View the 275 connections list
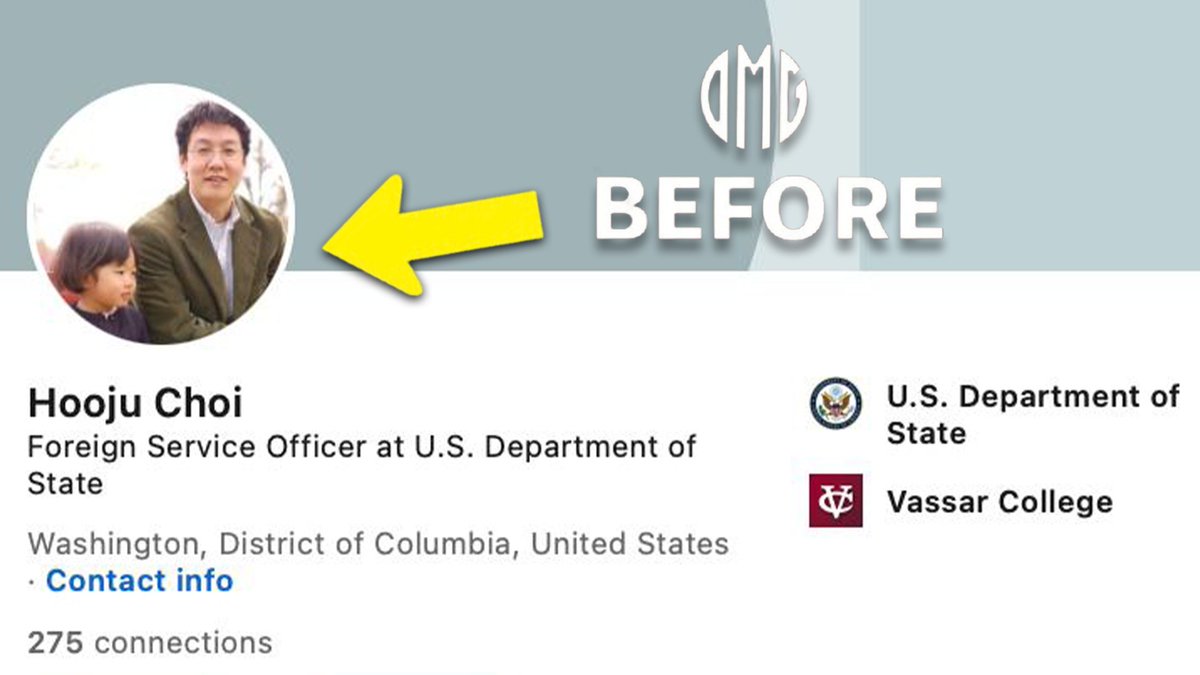Viewport: 1200px width, 675px height. coord(150,642)
